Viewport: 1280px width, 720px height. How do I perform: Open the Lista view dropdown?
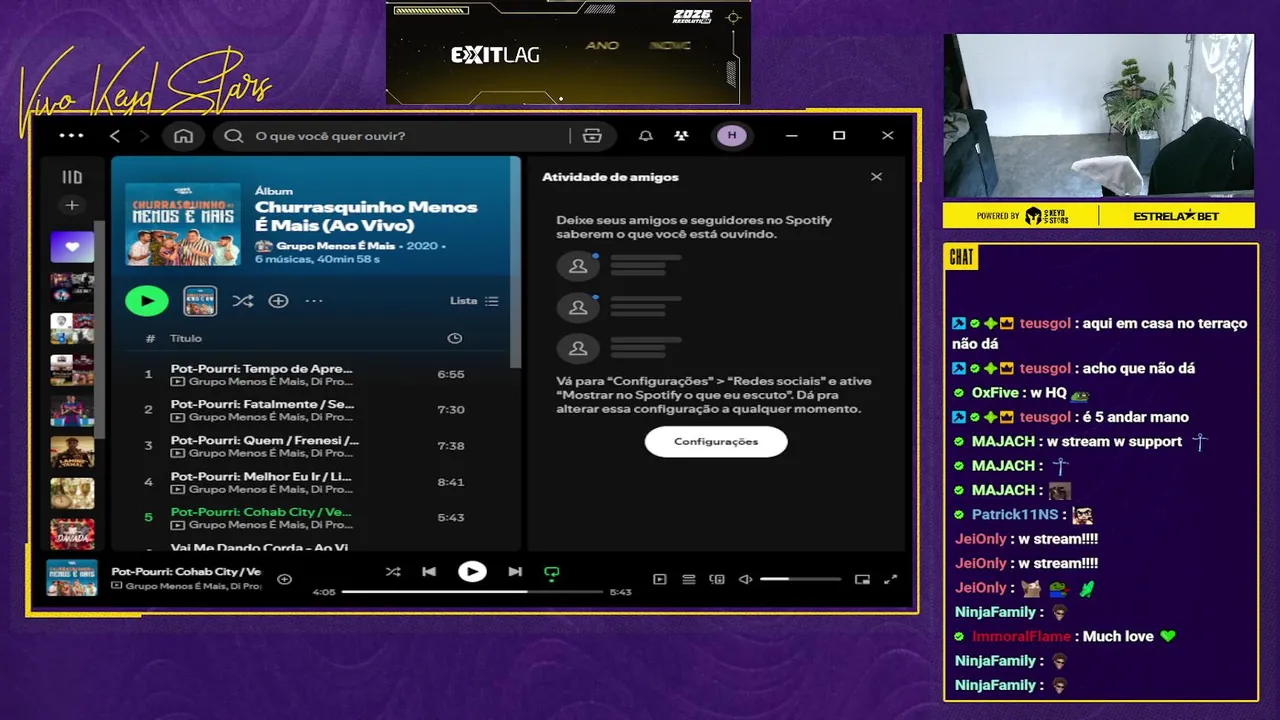point(474,300)
